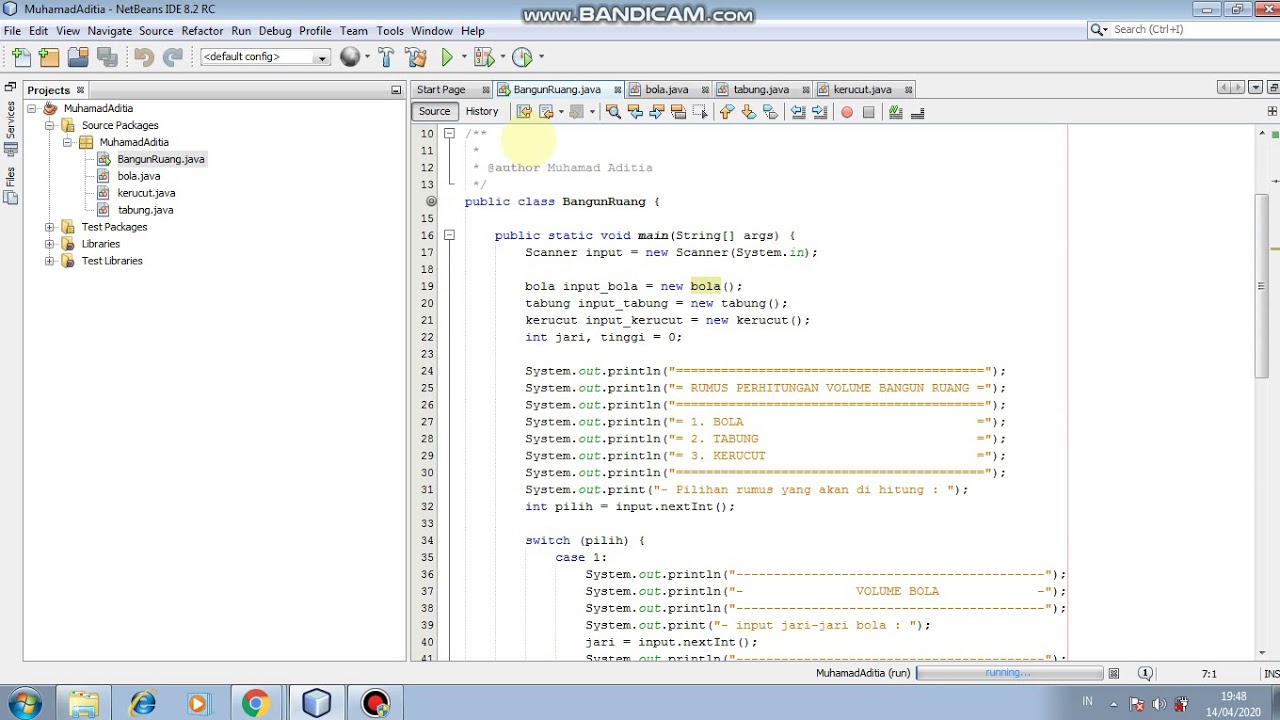Click the New Project toolbar icon
1280x720 pixels.
click(49, 58)
